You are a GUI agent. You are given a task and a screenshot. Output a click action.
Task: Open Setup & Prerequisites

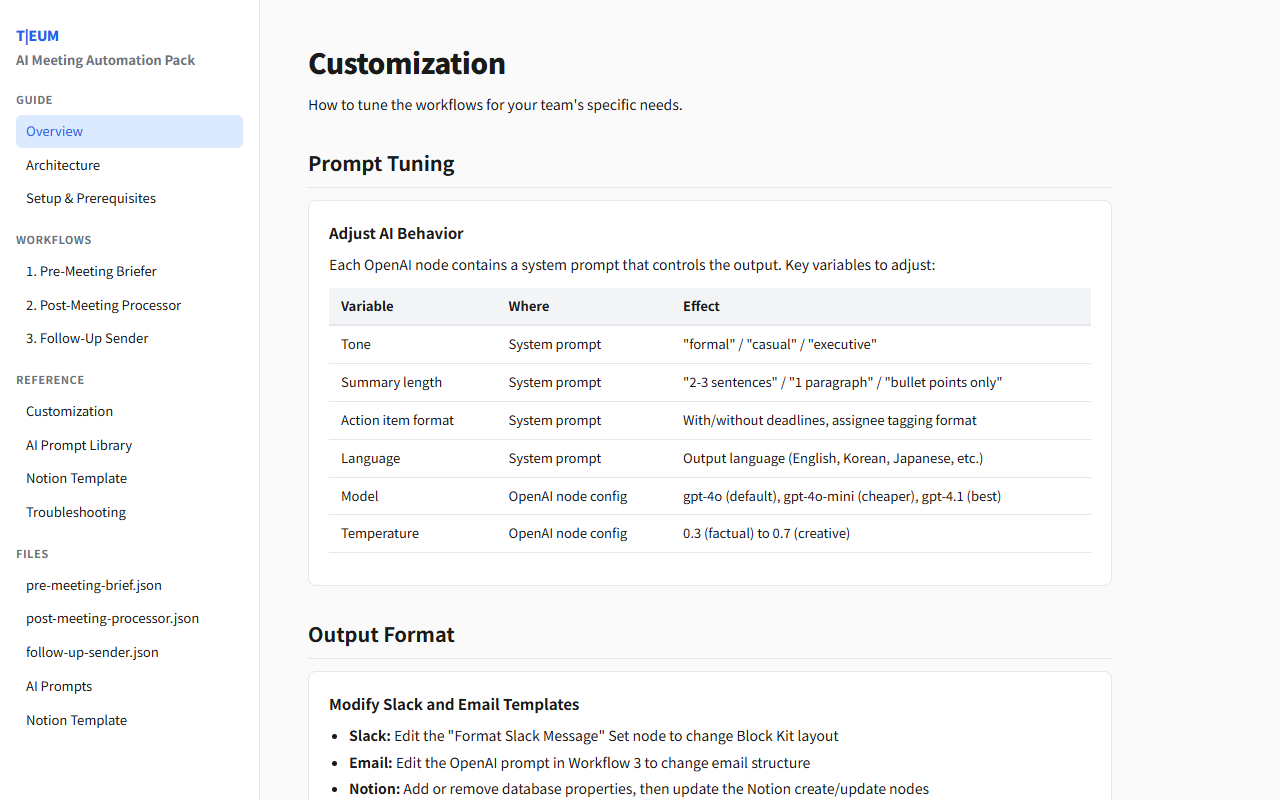click(90, 198)
